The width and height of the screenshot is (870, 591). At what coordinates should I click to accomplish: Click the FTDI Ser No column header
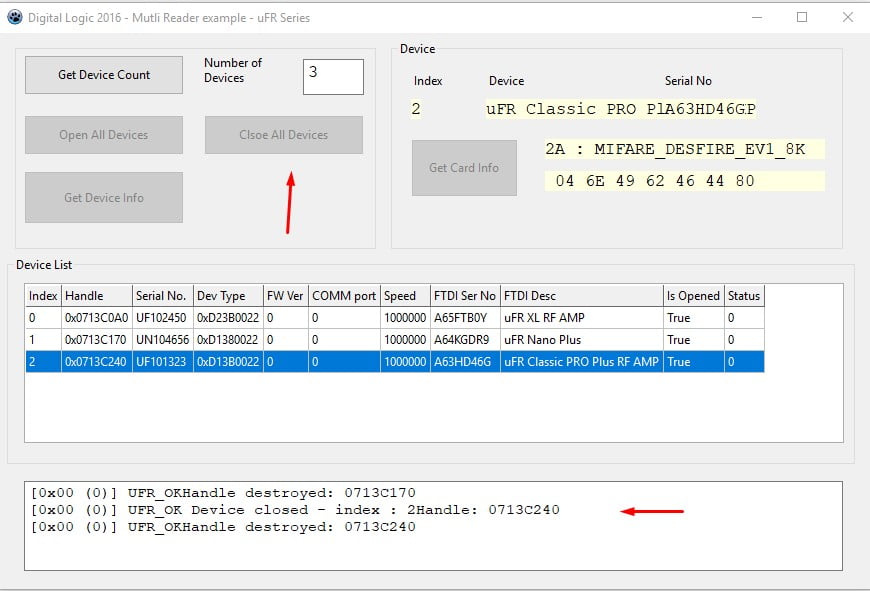[x=466, y=296]
